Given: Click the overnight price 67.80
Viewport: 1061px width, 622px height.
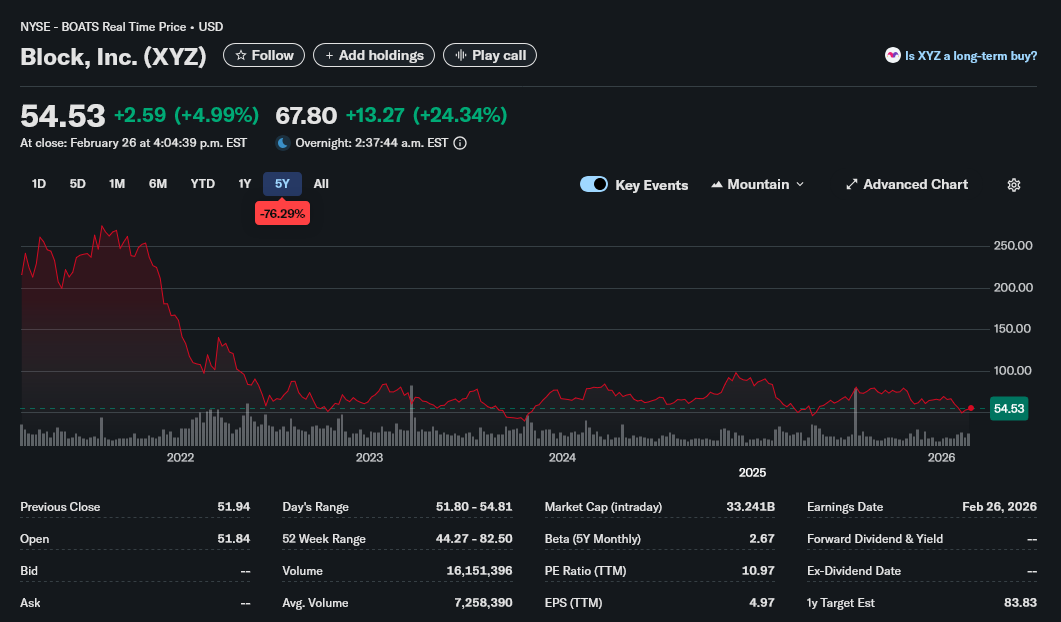Looking at the screenshot, I should point(306,116).
